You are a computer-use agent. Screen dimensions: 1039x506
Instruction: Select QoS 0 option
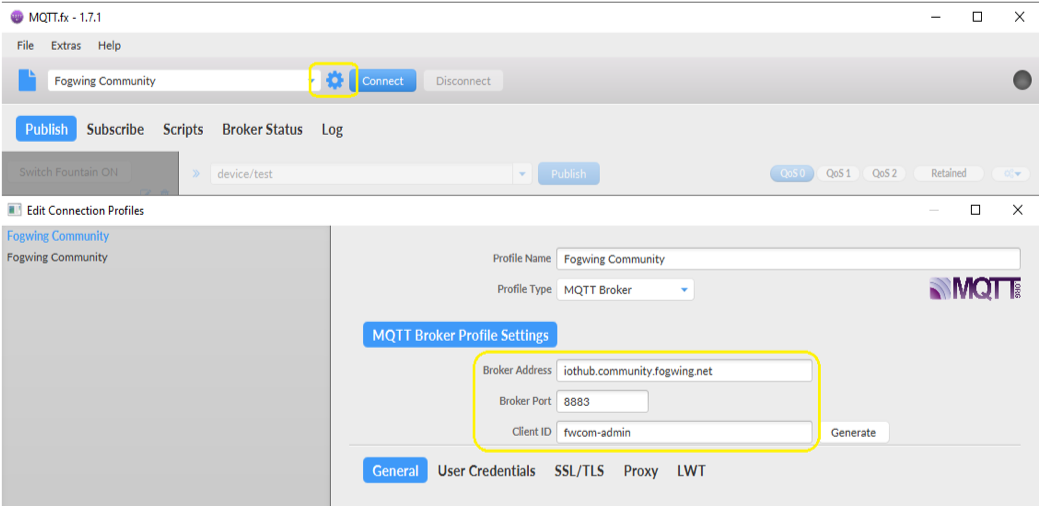coord(793,174)
